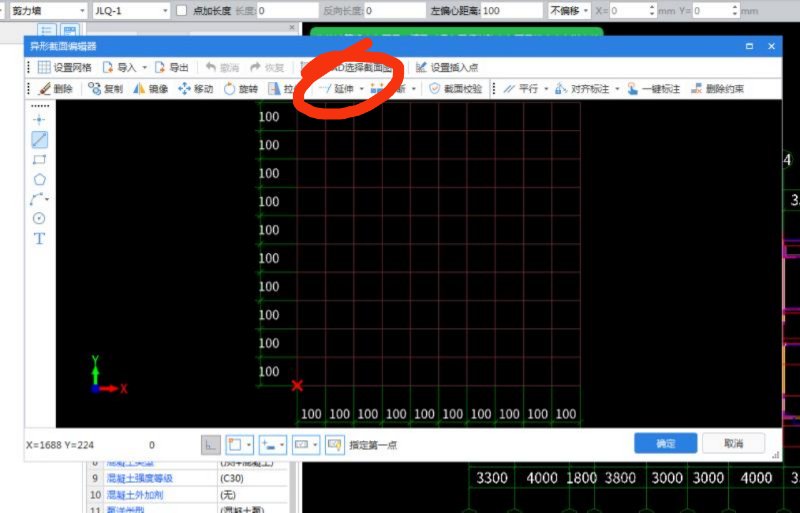
Task: Expand the 对齐标注 dropdown arrow
Action: [617, 89]
